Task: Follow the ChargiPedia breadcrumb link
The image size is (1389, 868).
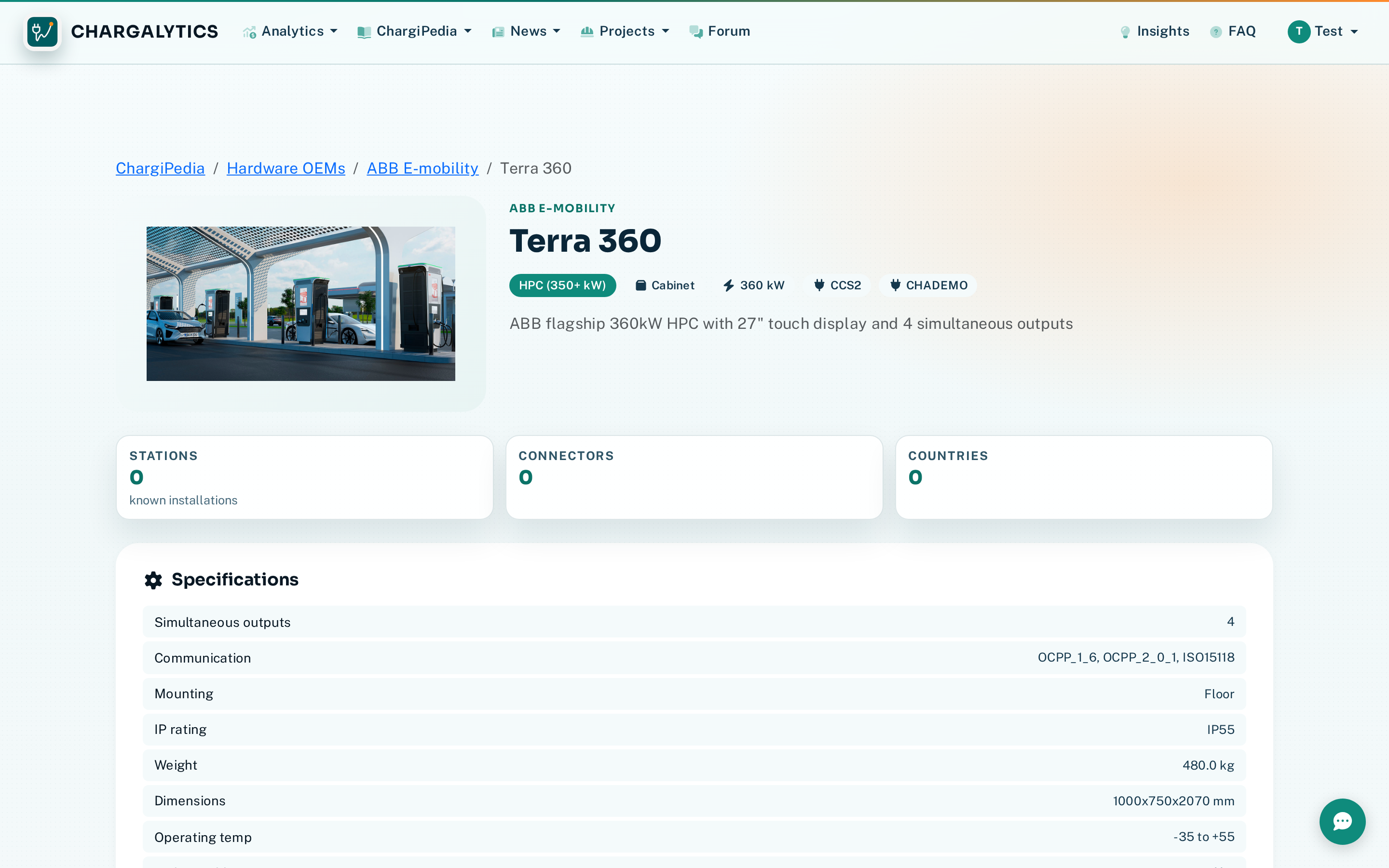Action: click(x=160, y=168)
